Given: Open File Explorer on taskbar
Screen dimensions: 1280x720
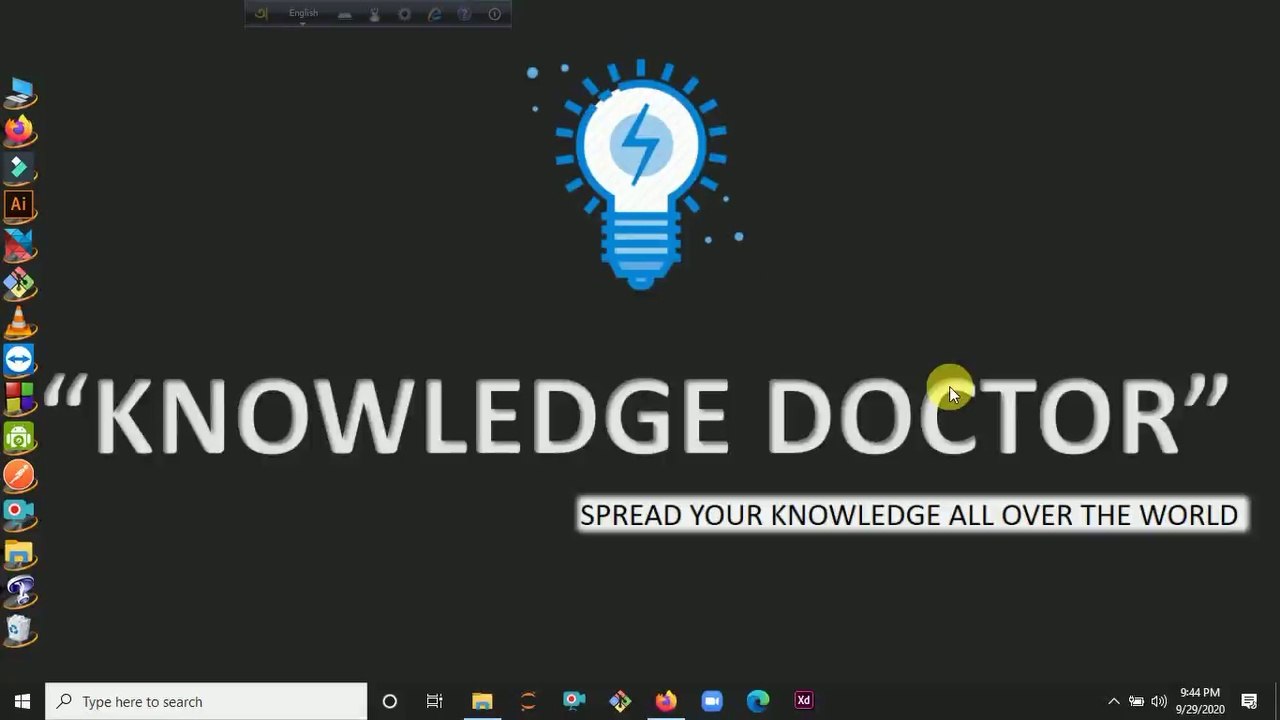Looking at the screenshot, I should [x=482, y=701].
